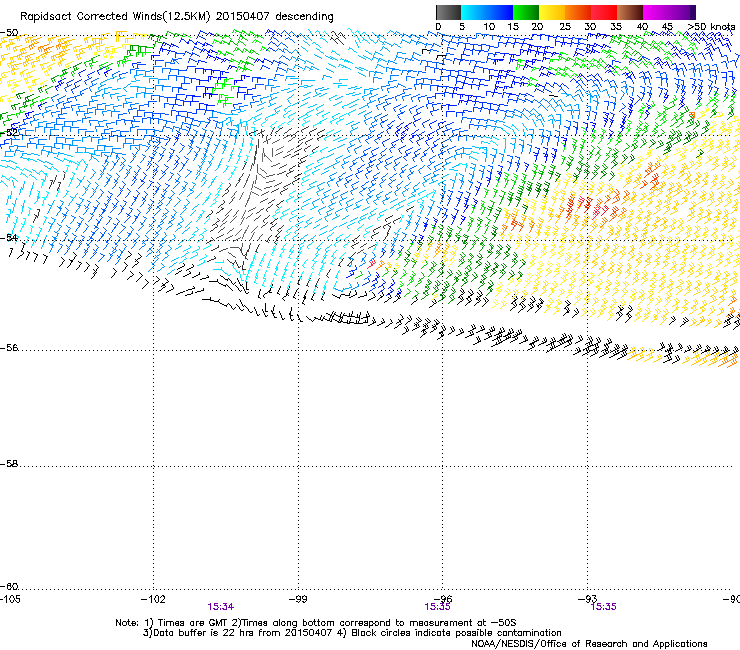The height and width of the screenshot is (650, 740).
Task: Select the blue 10-15 knots legend segment
Action: 500,12
